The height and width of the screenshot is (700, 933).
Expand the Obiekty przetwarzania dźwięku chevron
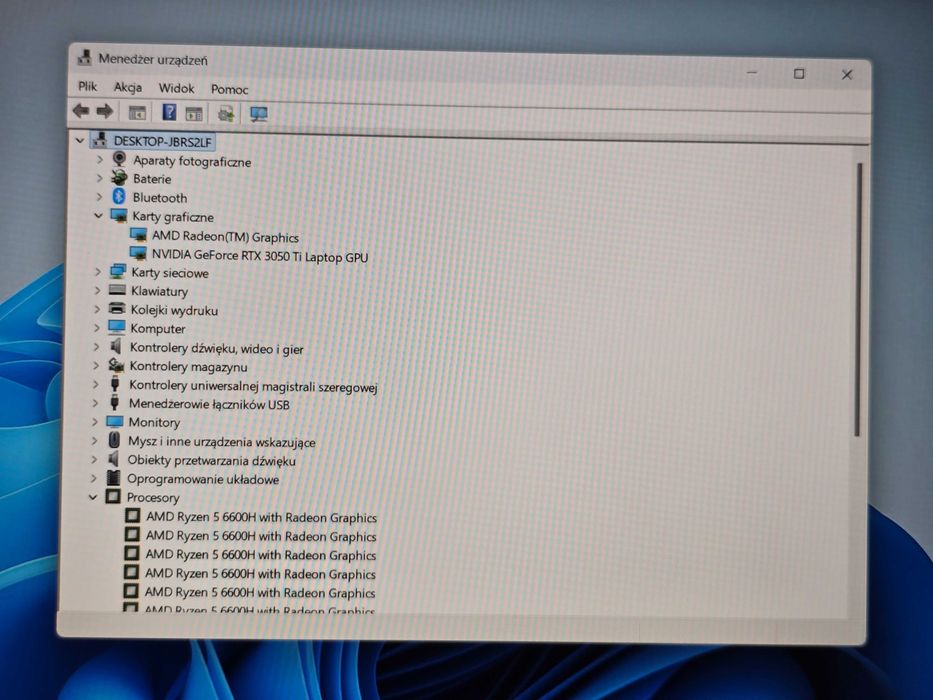click(x=94, y=459)
